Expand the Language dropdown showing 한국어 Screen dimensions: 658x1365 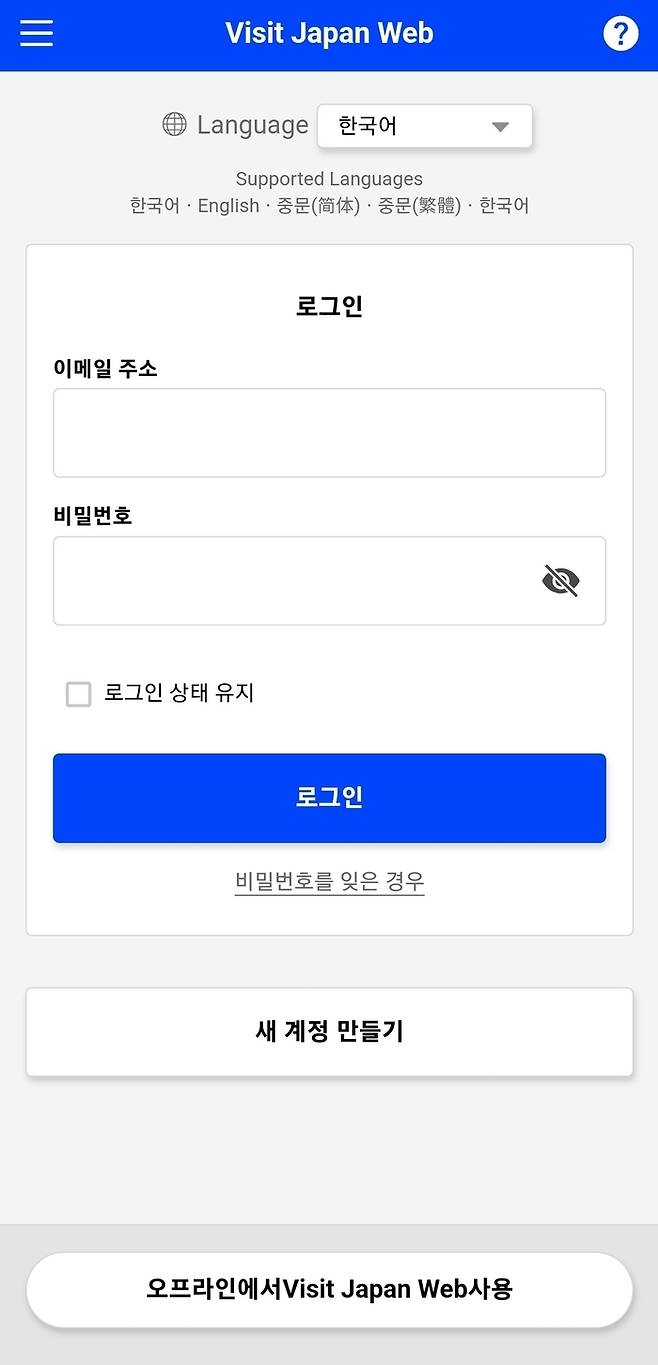point(425,127)
